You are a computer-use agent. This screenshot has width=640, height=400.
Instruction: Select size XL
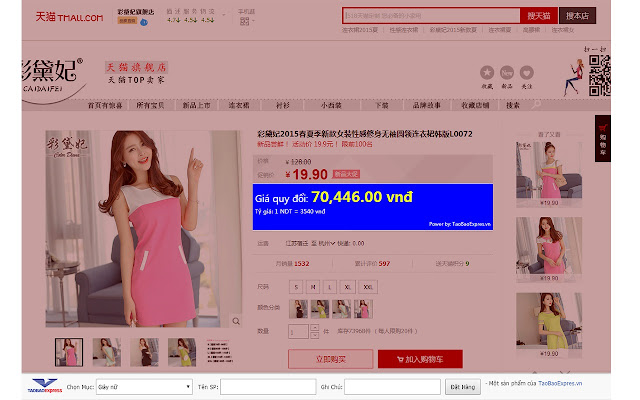pyautogui.click(x=347, y=287)
